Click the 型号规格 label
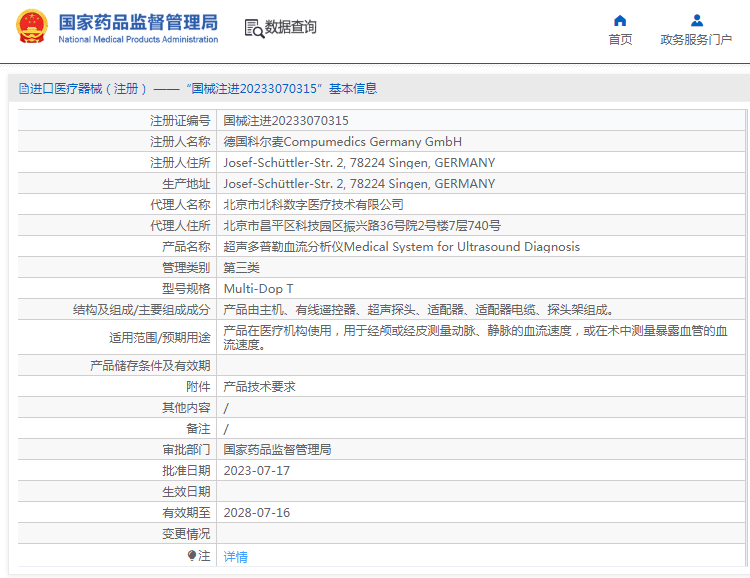The image size is (750, 578). pos(187,289)
